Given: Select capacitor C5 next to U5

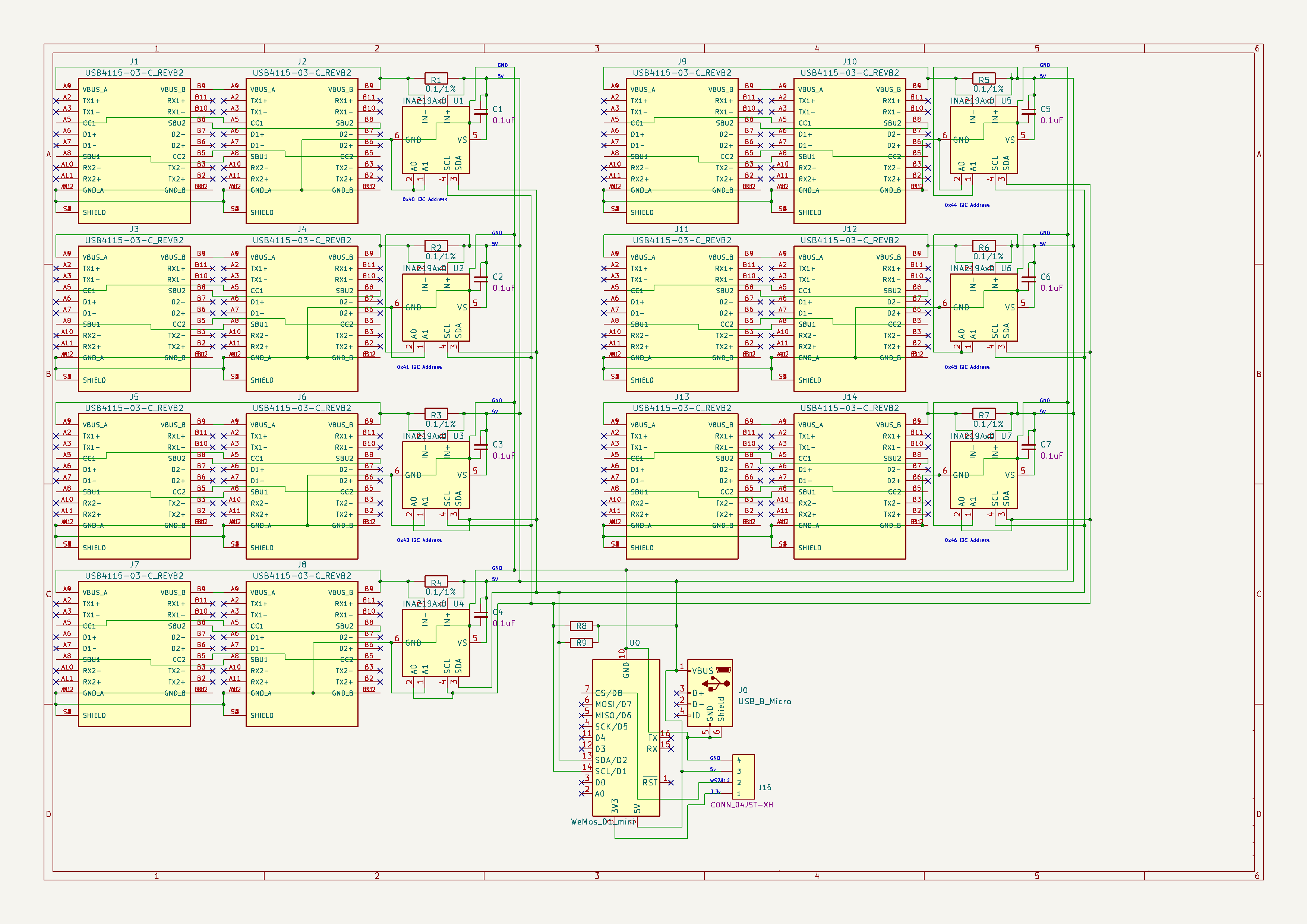Looking at the screenshot, I should tap(1029, 112).
